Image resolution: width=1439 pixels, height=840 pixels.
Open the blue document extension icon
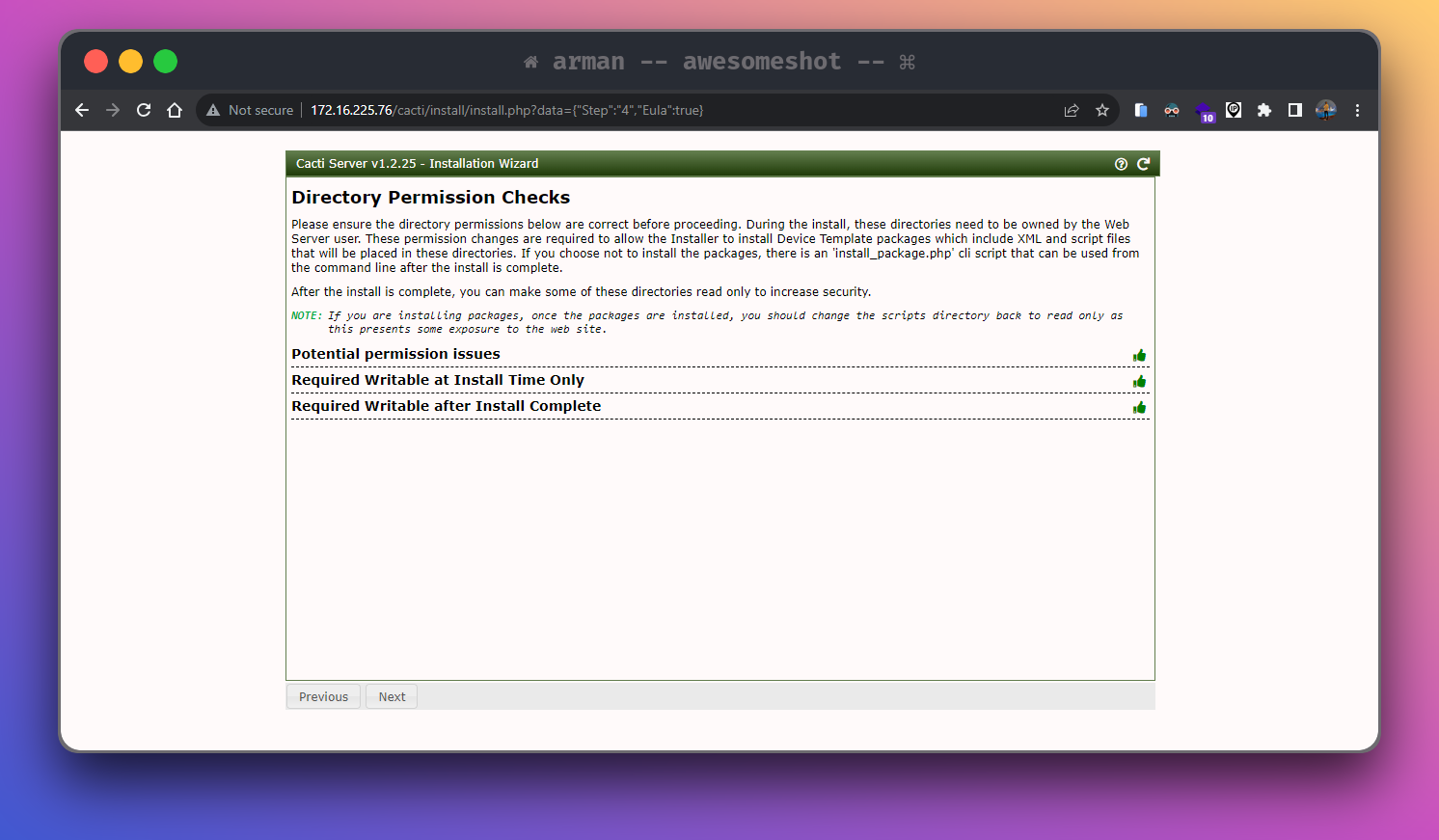click(x=1141, y=110)
